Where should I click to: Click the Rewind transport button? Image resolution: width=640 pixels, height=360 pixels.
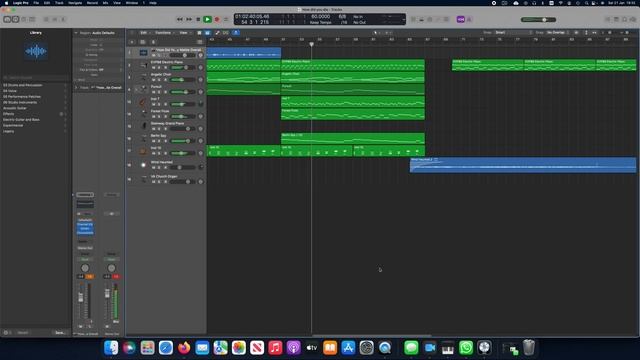180,19
